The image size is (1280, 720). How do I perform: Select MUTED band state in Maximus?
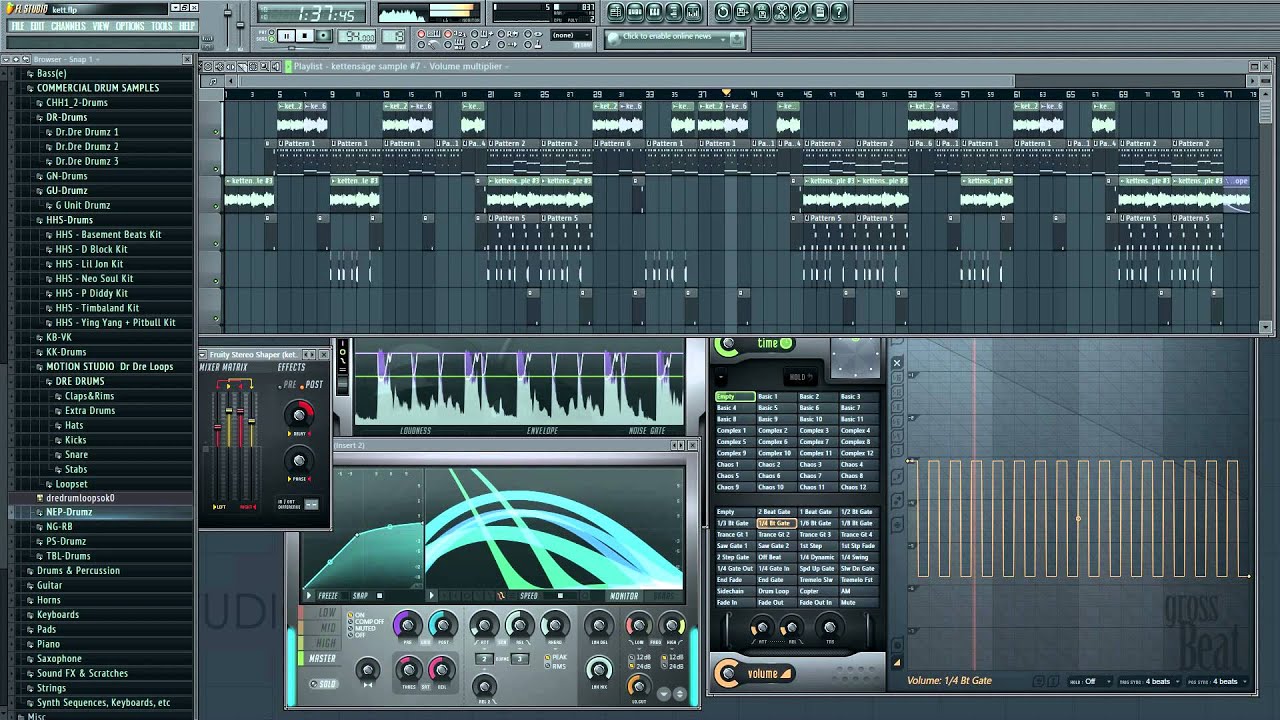pos(363,628)
